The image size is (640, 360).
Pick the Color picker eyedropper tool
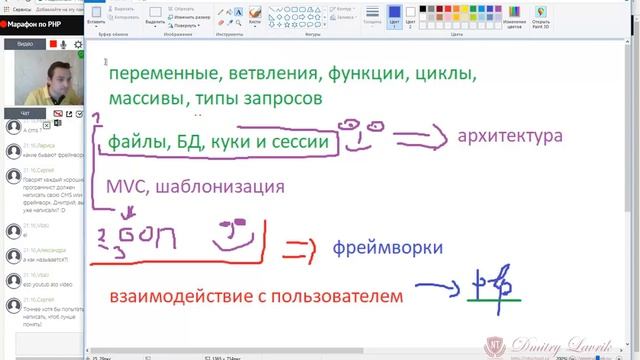[230, 22]
